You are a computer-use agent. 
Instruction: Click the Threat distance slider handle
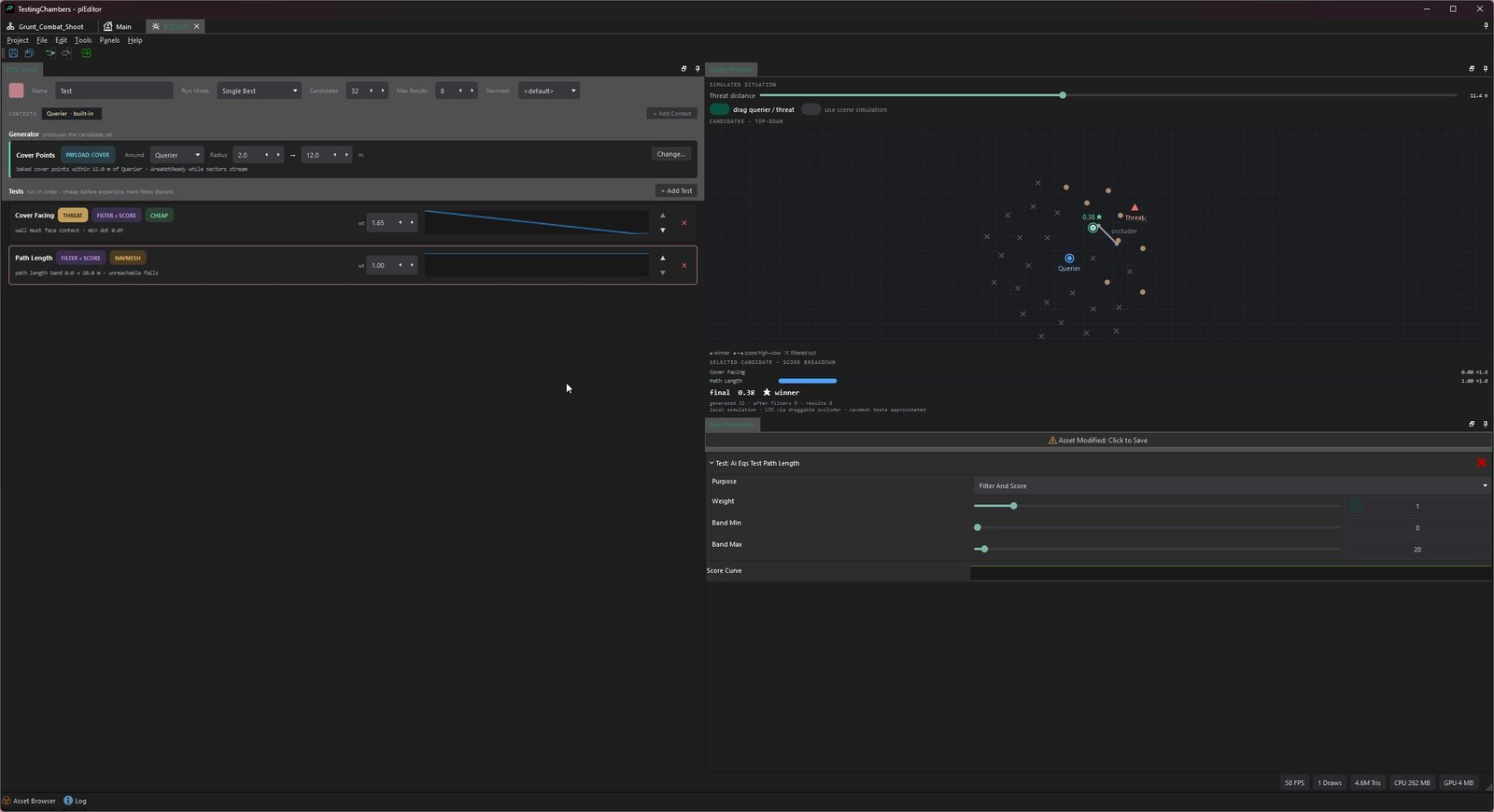tap(1063, 95)
